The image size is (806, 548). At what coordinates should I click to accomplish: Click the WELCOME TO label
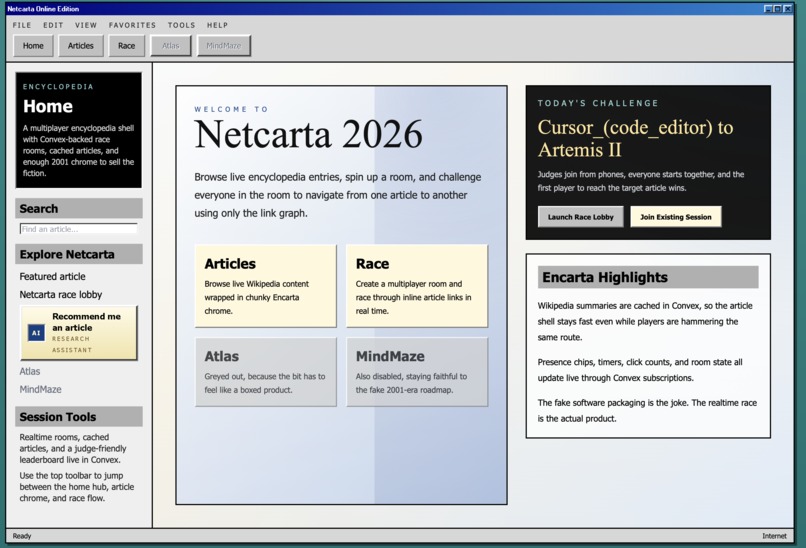231,109
